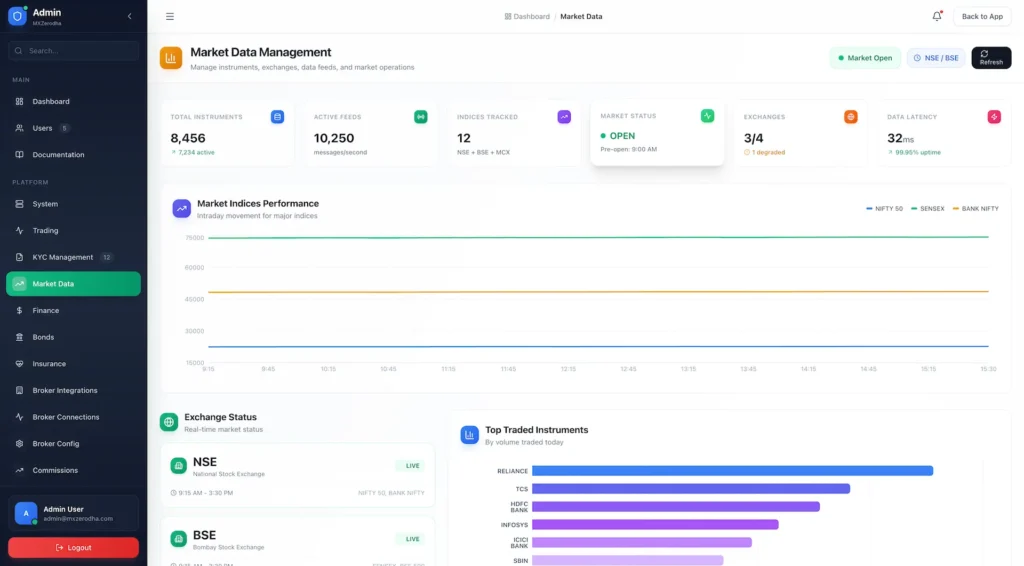Click the TCS volume bar

coord(691,488)
